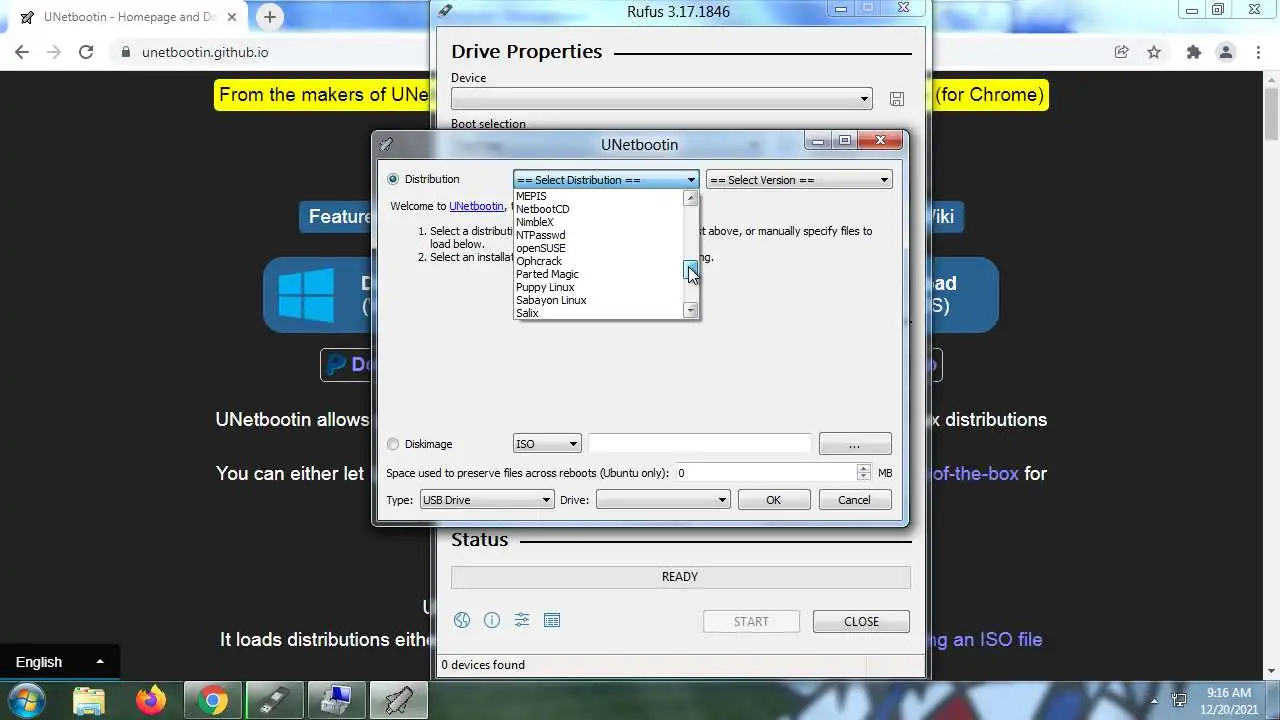1280x720 pixels.
Task: Open Select Distribution dropdown
Action: [606, 180]
